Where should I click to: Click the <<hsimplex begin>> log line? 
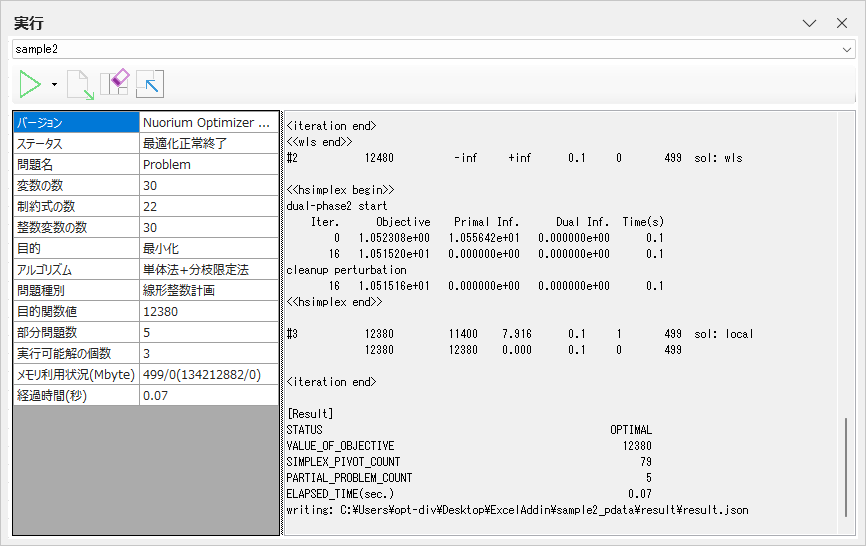pyautogui.click(x=340, y=190)
